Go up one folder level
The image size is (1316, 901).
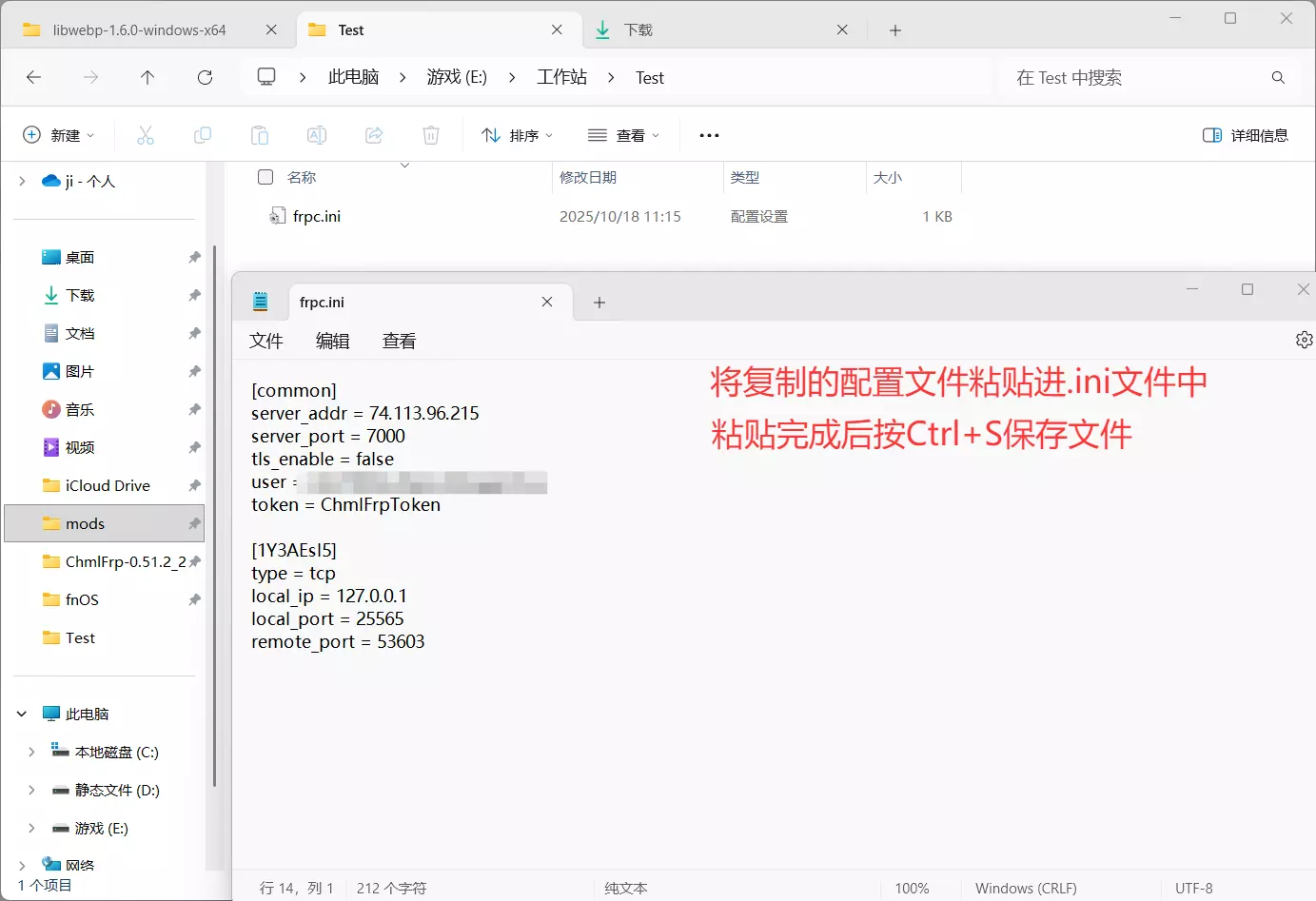[x=147, y=78]
